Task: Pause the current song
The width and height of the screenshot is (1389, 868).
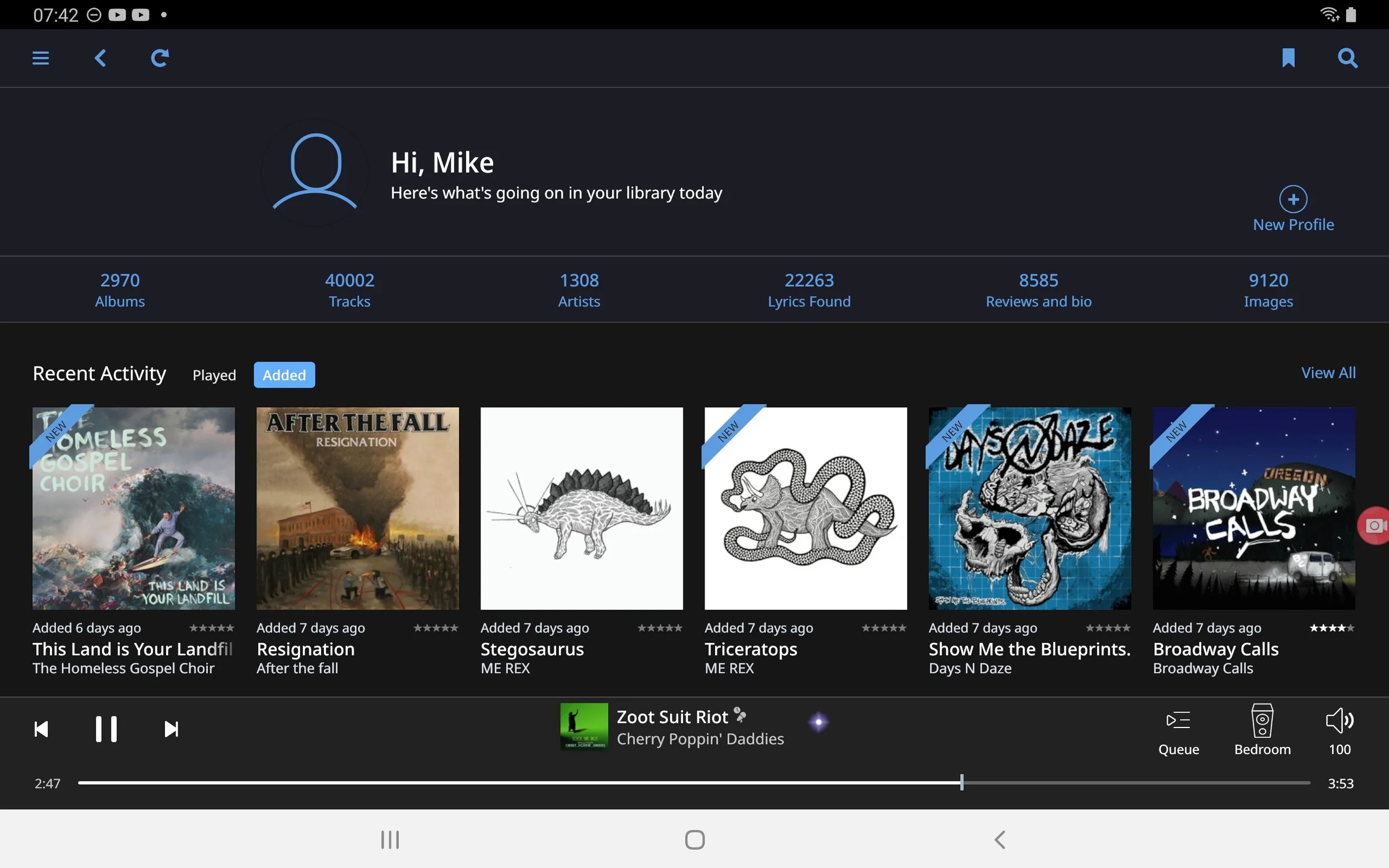Action: pos(106,729)
